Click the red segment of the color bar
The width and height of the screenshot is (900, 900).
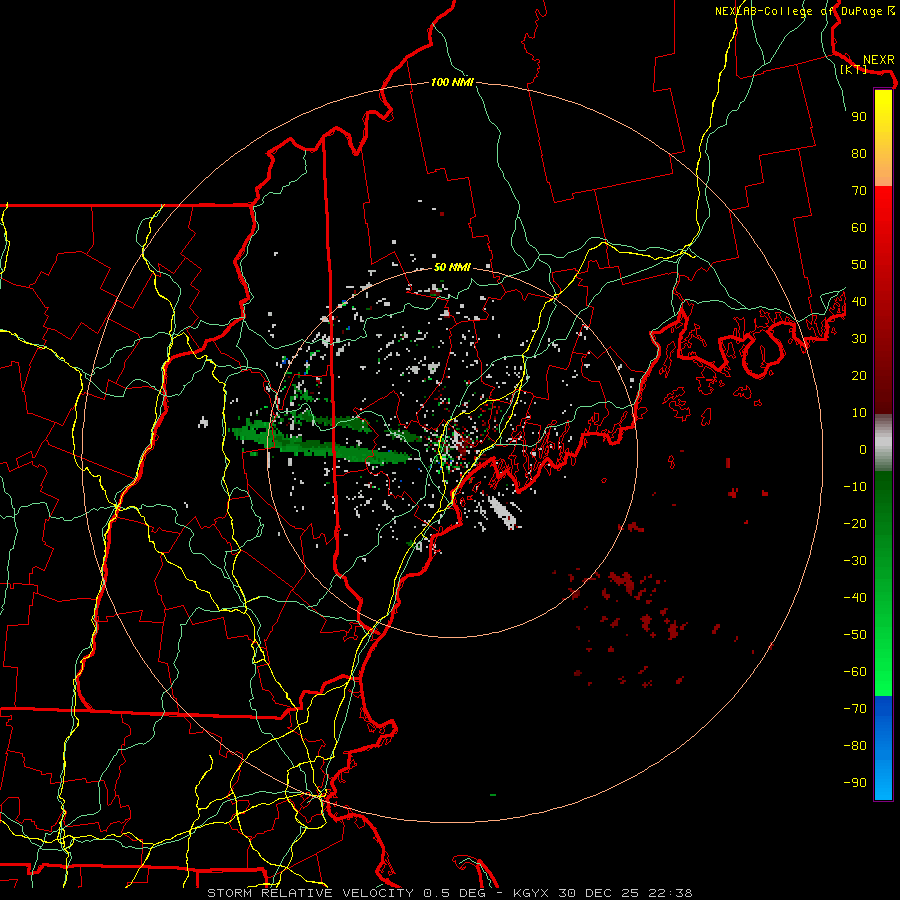click(x=883, y=300)
